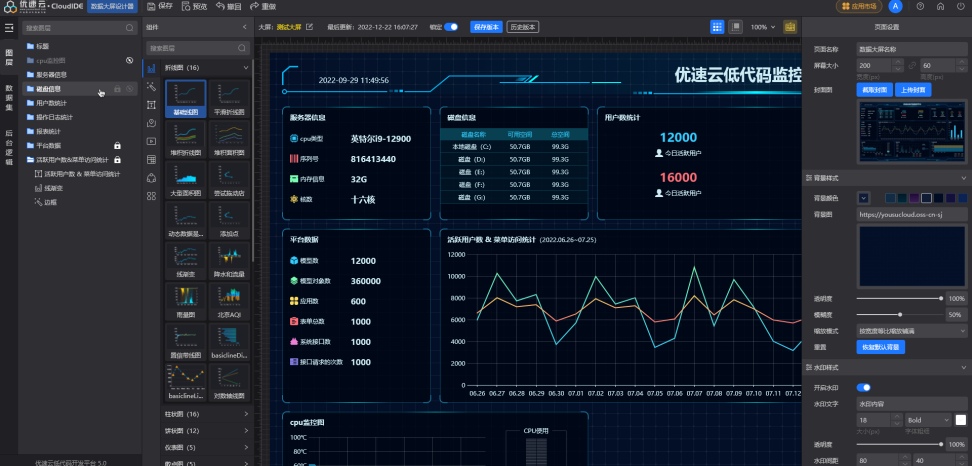Select the 3D shape component category icon
972x466 pixels.
pyautogui.click(x=151, y=178)
